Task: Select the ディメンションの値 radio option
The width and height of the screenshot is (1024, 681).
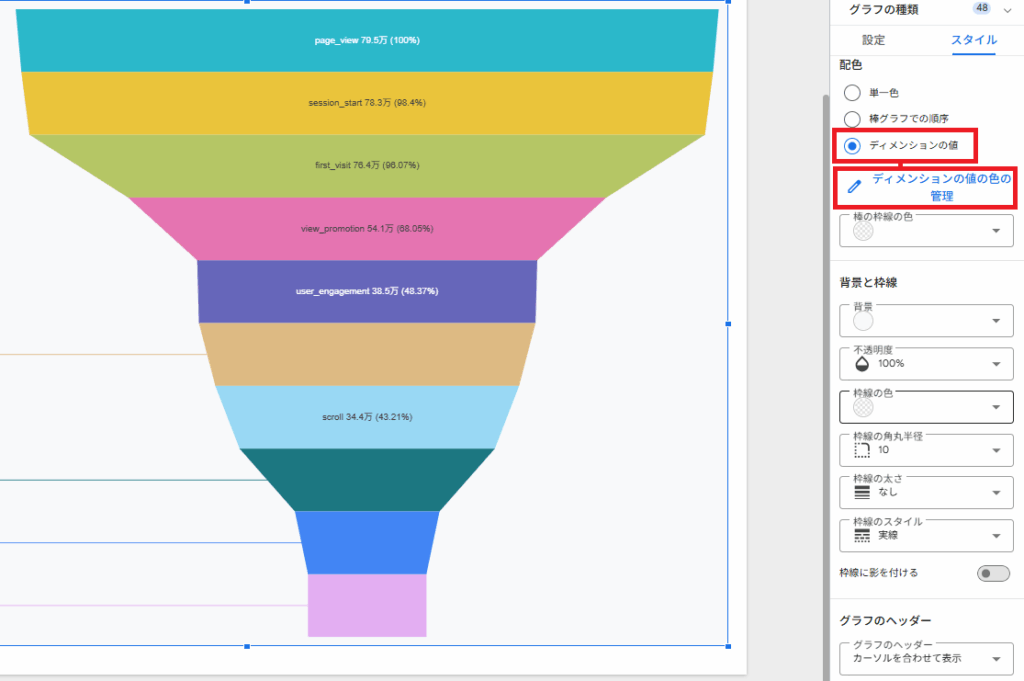Action: [x=852, y=146]
